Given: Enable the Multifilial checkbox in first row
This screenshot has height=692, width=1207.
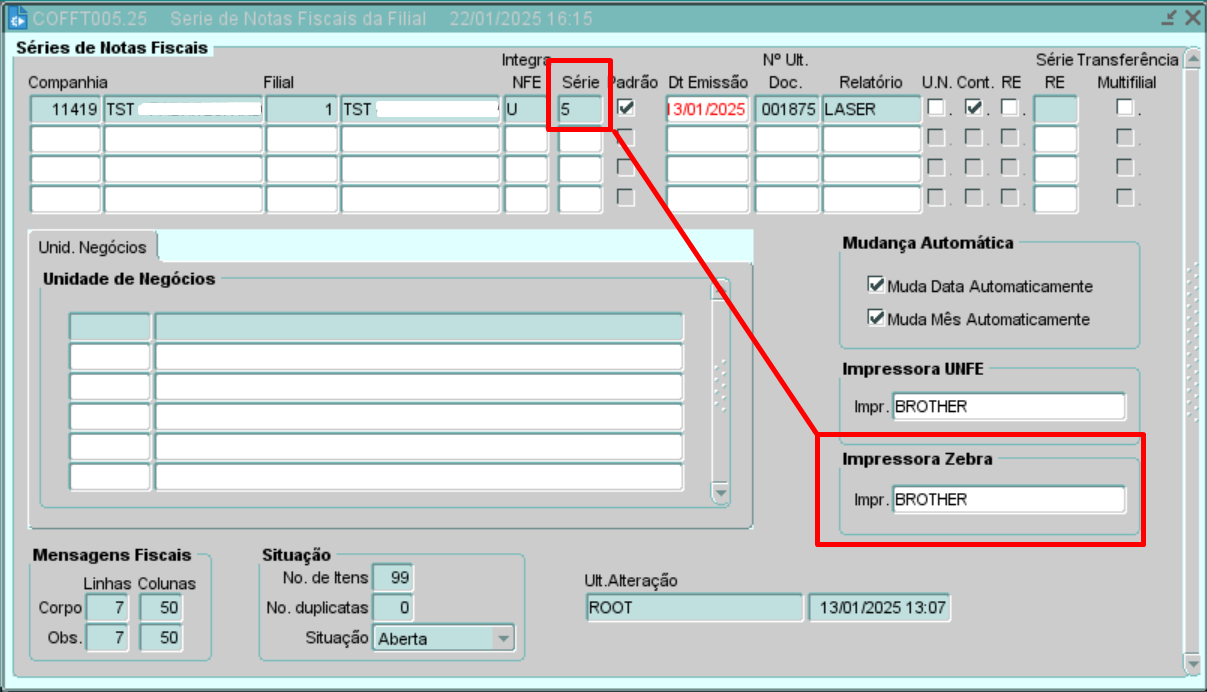Looking at the screenshot, I should tap(1125, 108).
